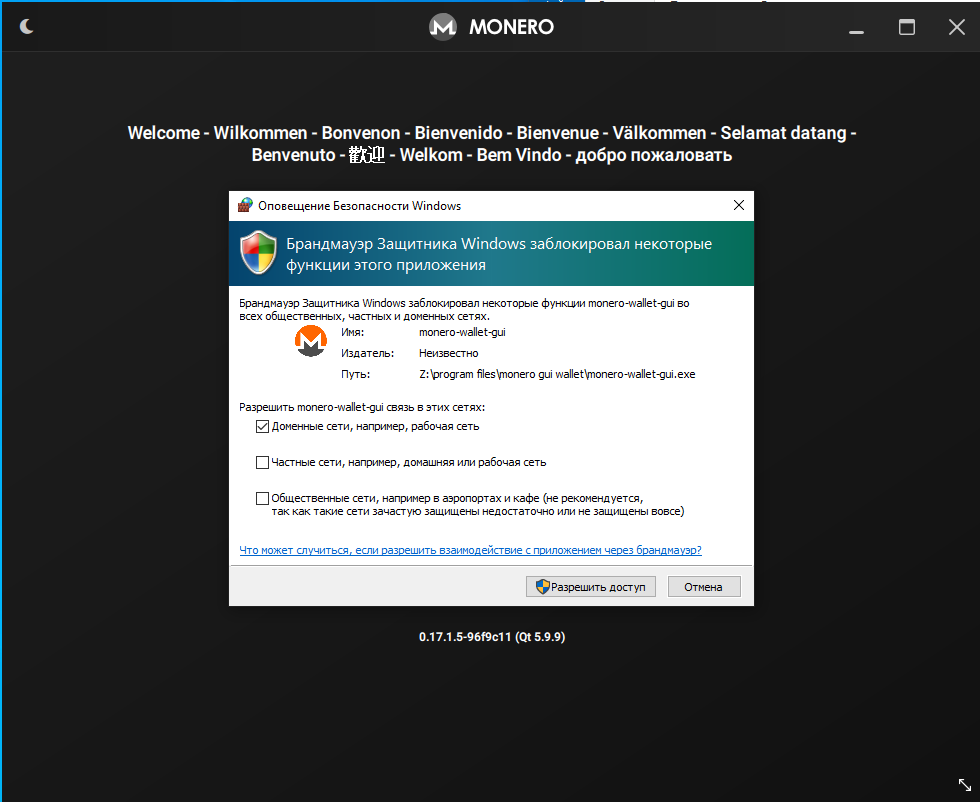Close the Windows Security Alert dialog
This screenshot has width=980, height=802.
[739, 205]
